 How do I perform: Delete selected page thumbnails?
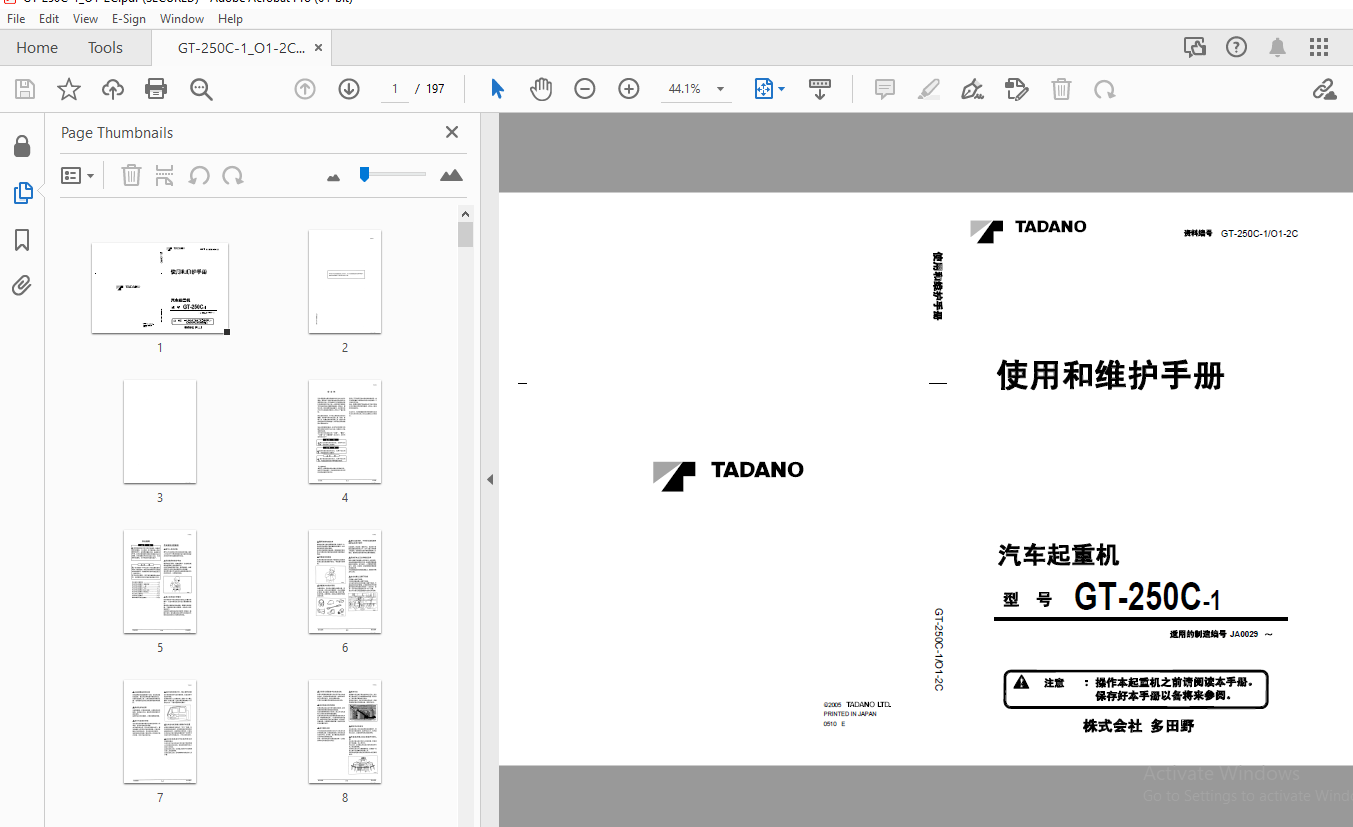click(131, 176)
